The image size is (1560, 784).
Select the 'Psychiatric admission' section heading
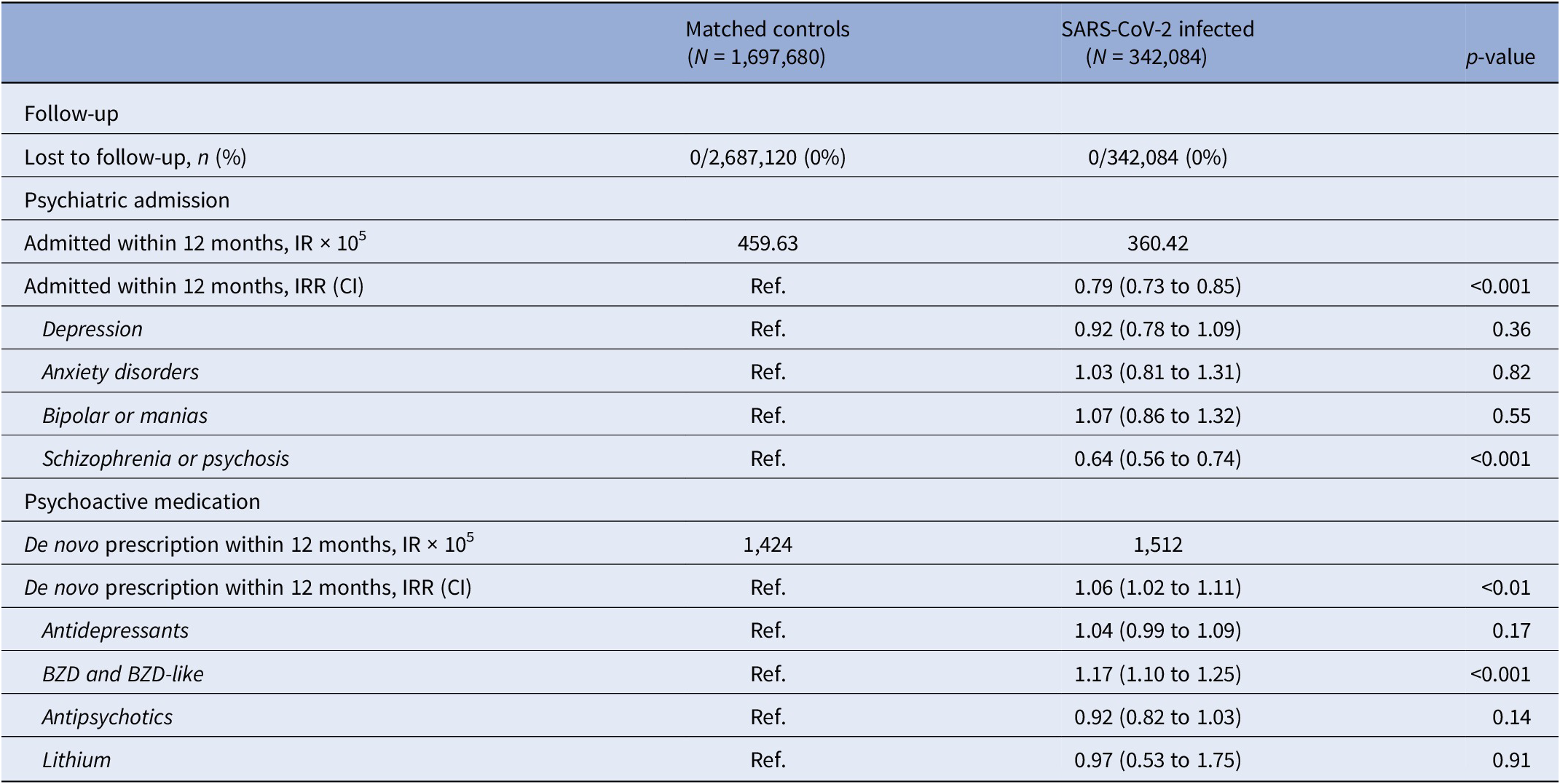tap(127, 200)
